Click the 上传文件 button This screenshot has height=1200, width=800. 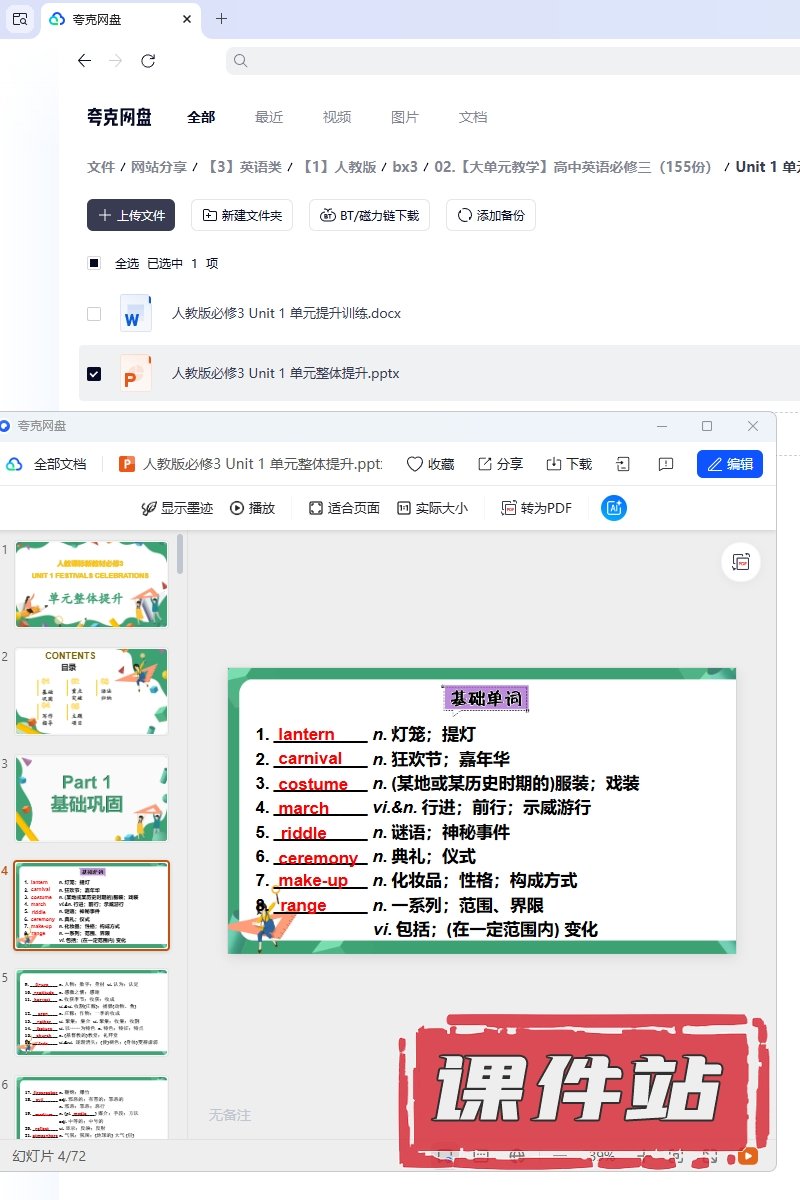131,215
